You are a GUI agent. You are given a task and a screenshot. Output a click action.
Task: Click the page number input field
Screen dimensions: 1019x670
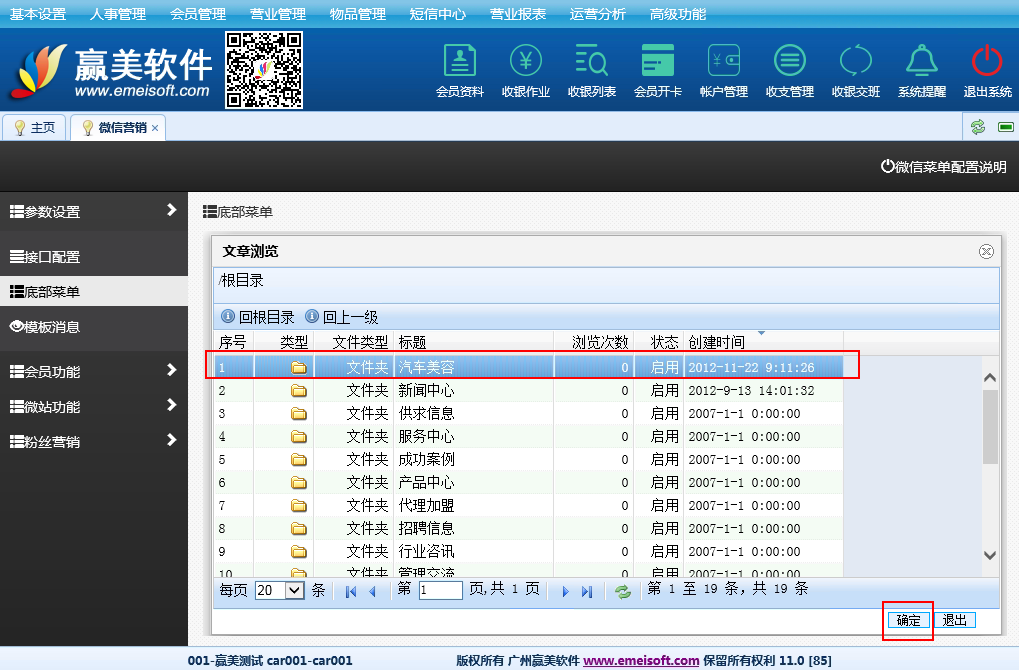(x=440, y=590)
